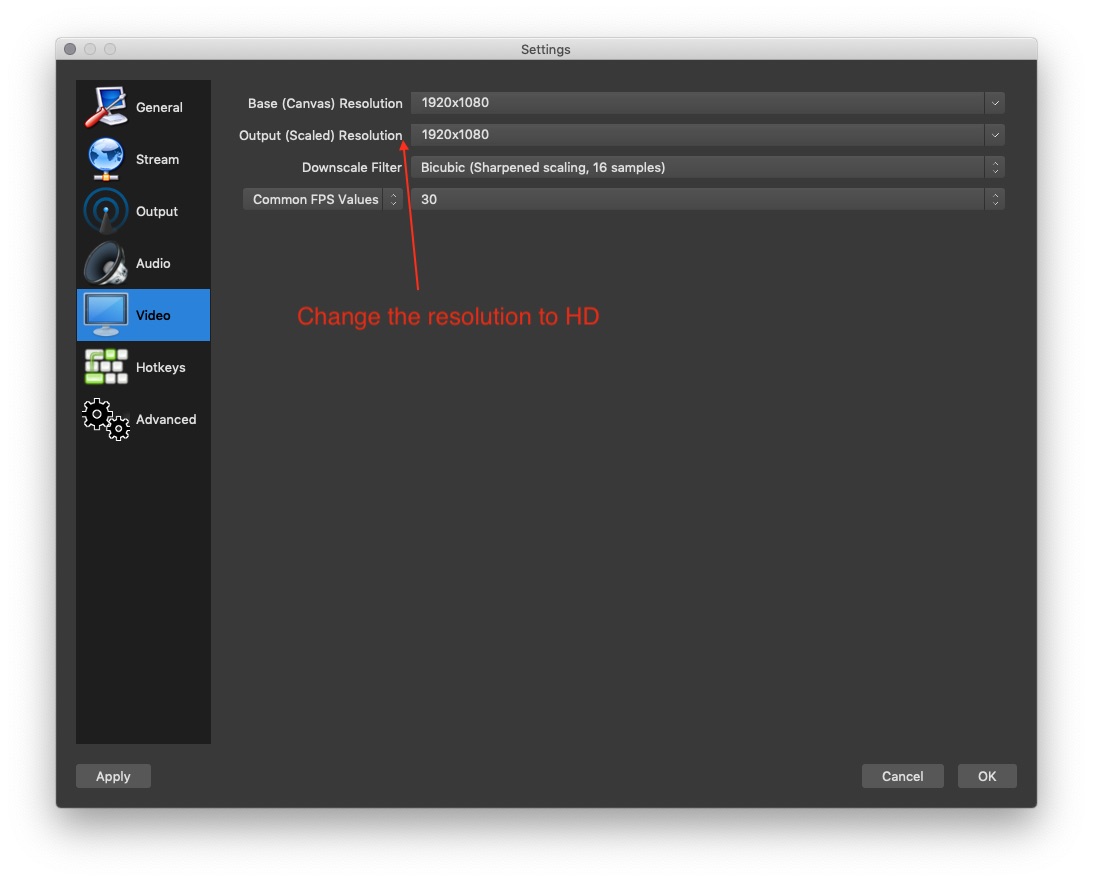The width and height of the screenshot is (1093, 882).
Task: Cancel the settings changes
Action: click(902, 776)
